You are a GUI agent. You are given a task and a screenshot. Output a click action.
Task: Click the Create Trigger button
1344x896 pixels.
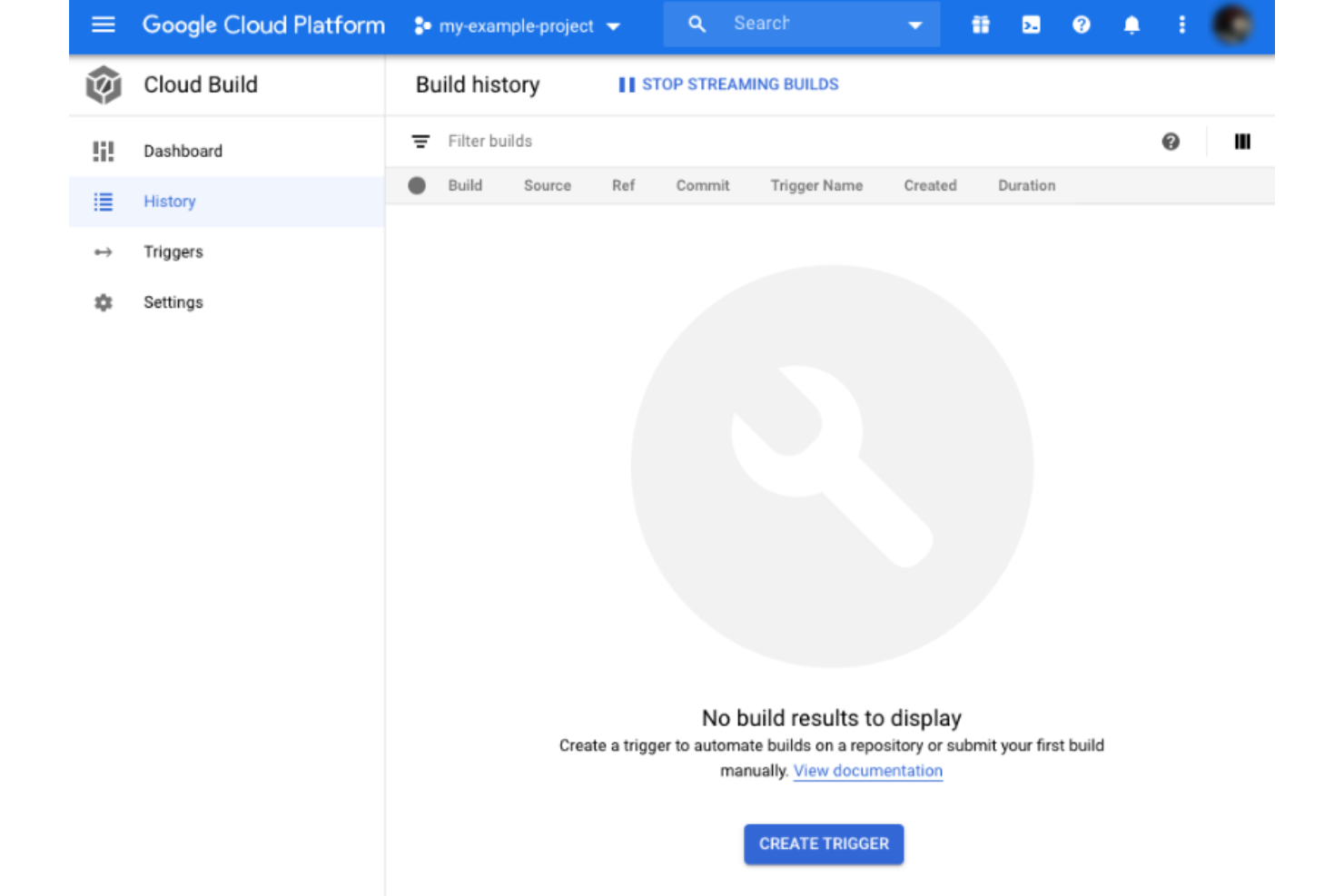[824, 843]
